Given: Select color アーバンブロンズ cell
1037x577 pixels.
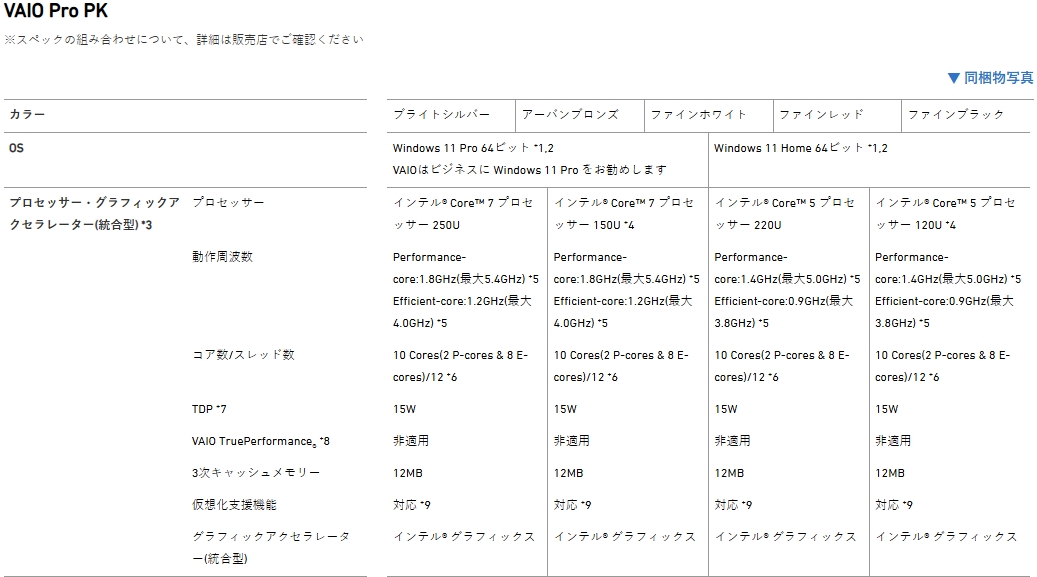Looking at the screenshot, I should tap(580, 114).
